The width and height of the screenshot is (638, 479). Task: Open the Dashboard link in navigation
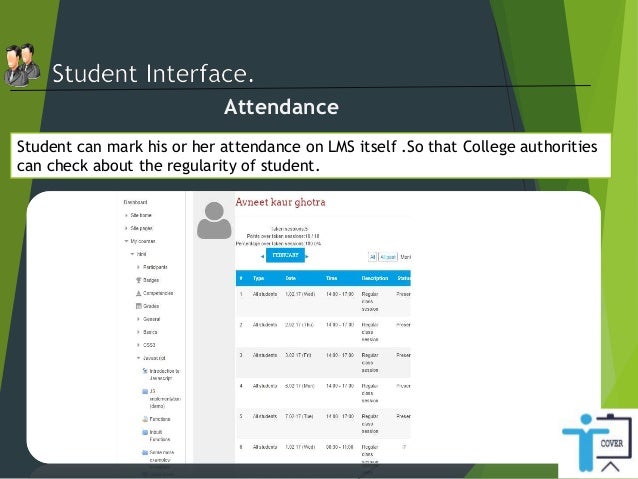pyautogui.click(x=135, y=202)
